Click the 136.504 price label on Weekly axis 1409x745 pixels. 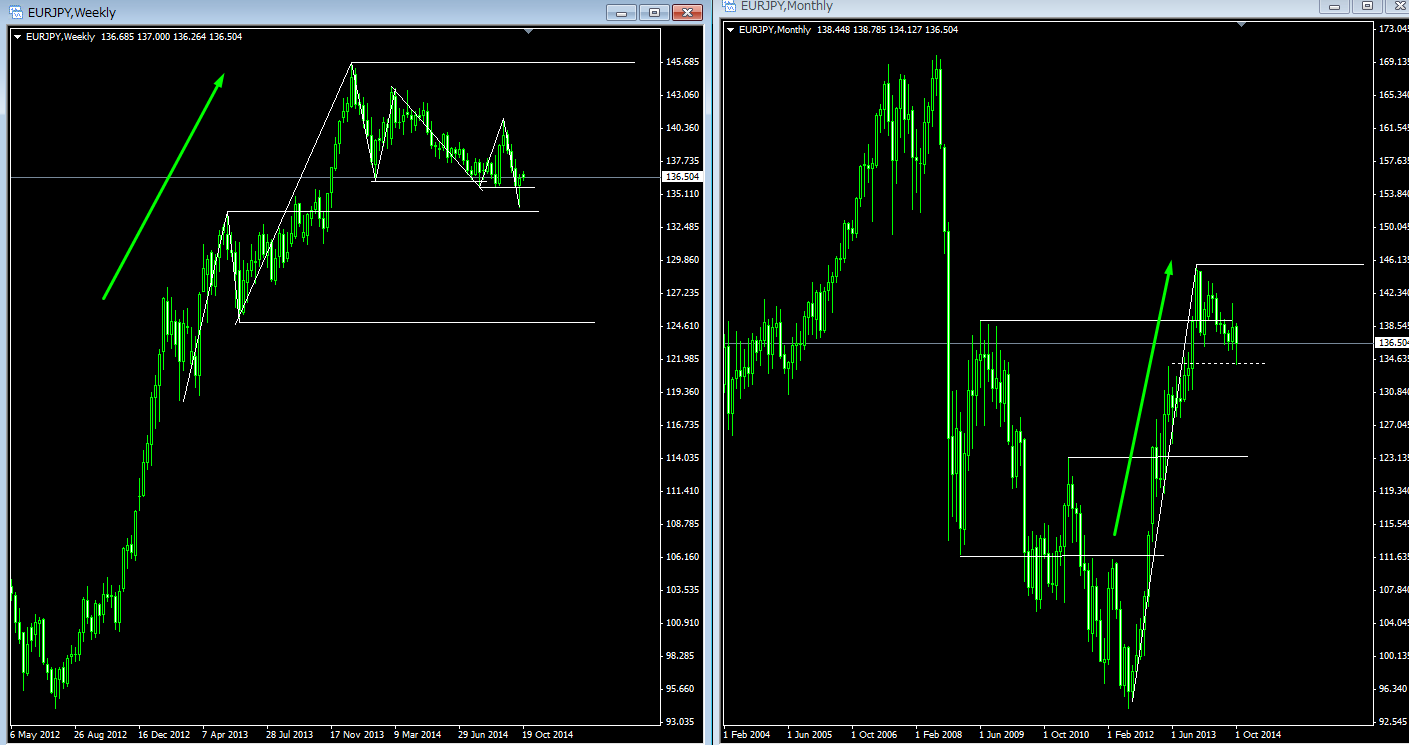(682, 177)
